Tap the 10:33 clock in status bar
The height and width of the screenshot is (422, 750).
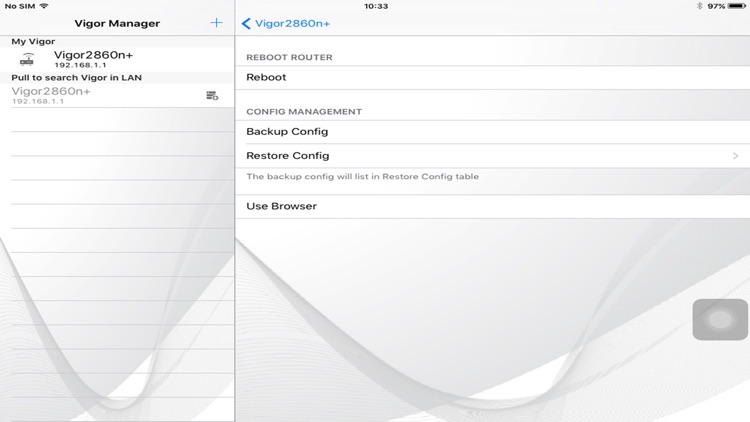376,6
